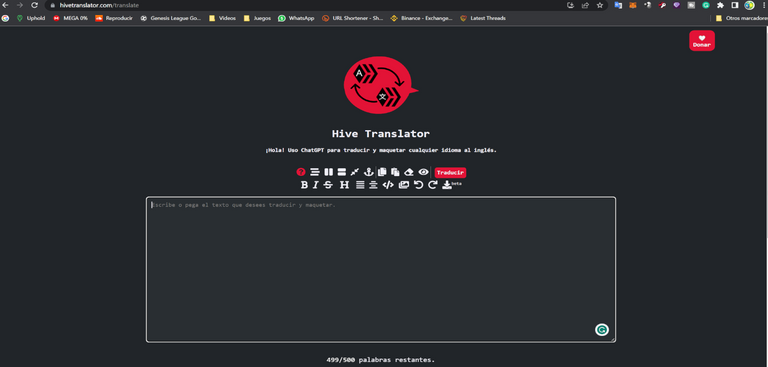Screen dimensions: 768x367
Task: Bookmark this page with the star icon
Action: [600, 5]
